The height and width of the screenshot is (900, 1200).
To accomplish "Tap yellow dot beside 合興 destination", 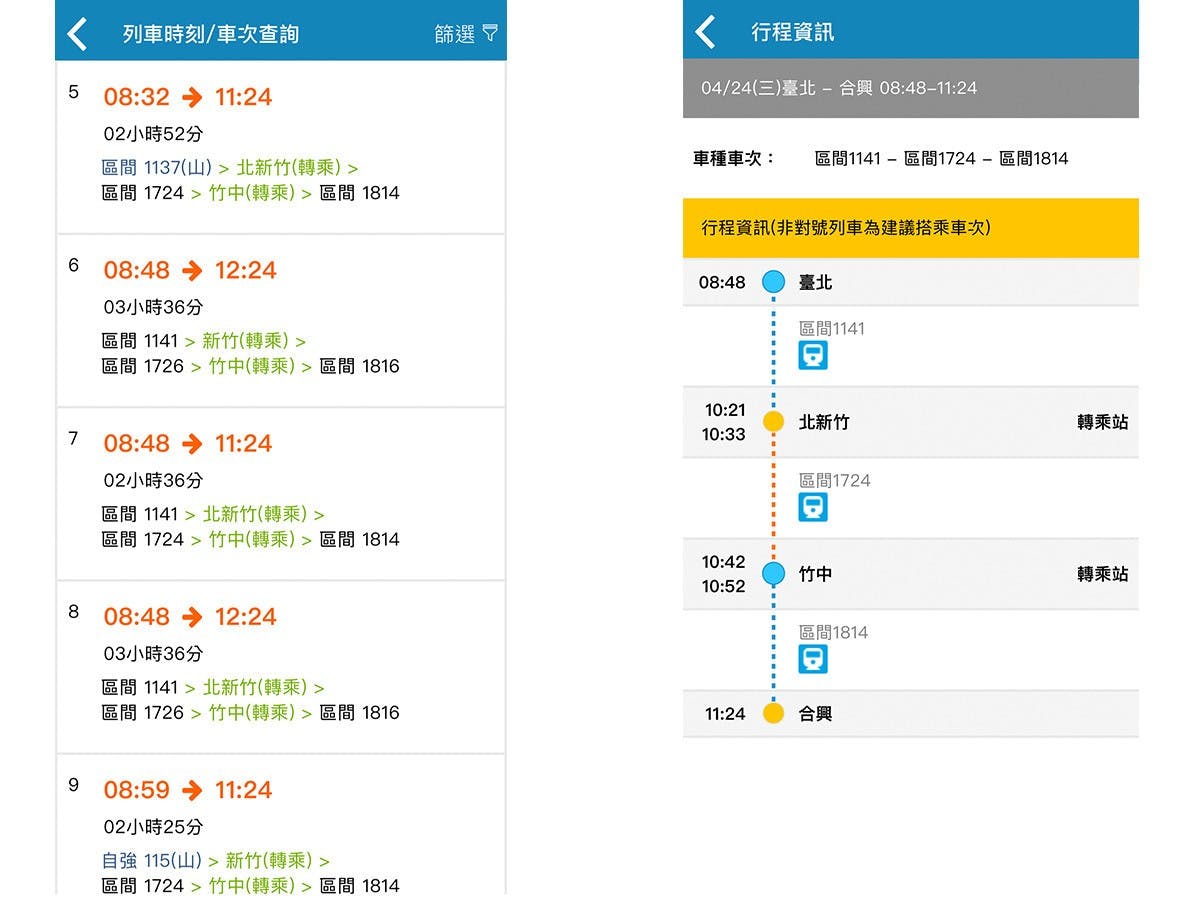I will coord(773,714).
